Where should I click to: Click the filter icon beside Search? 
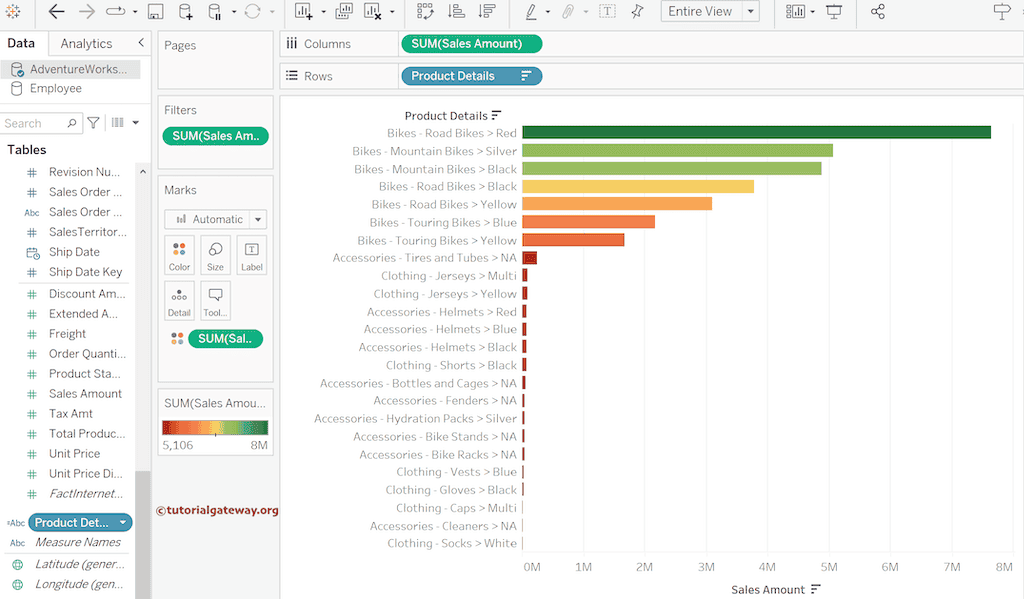pyautogui.click(x=93, y=123)
